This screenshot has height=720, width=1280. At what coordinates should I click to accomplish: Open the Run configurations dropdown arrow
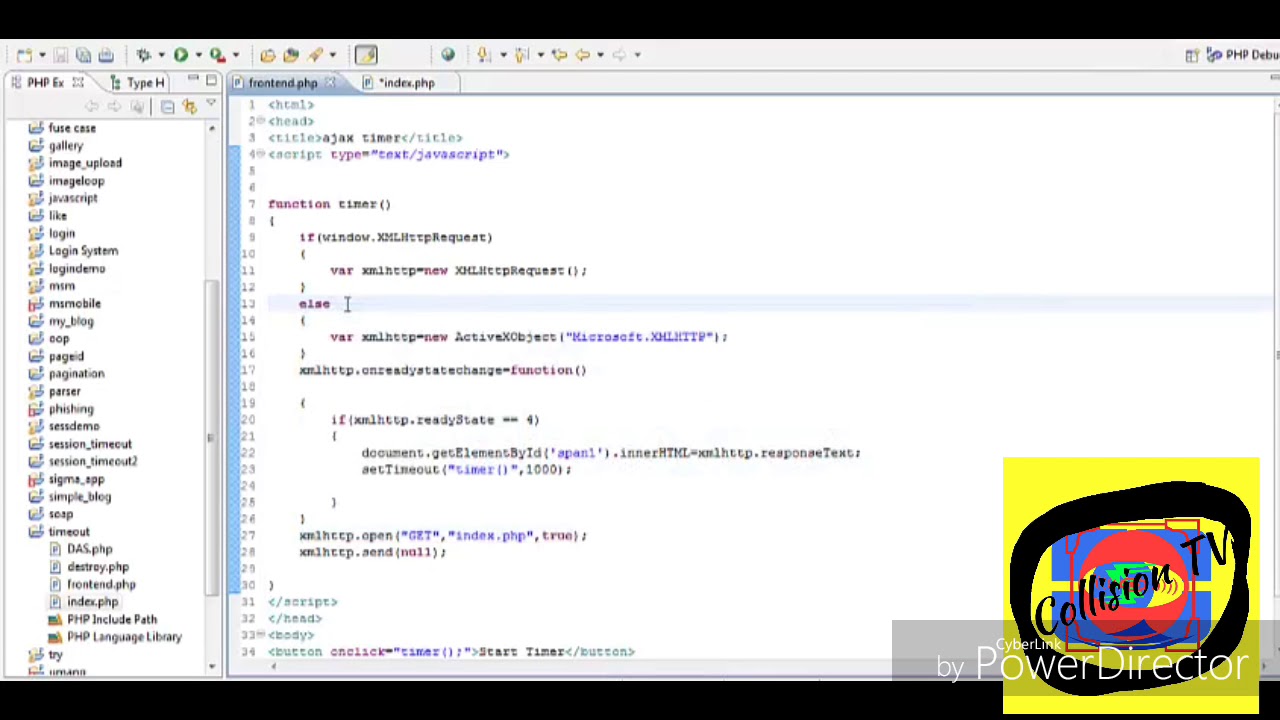pyautogui.click(x=198, y=55)
